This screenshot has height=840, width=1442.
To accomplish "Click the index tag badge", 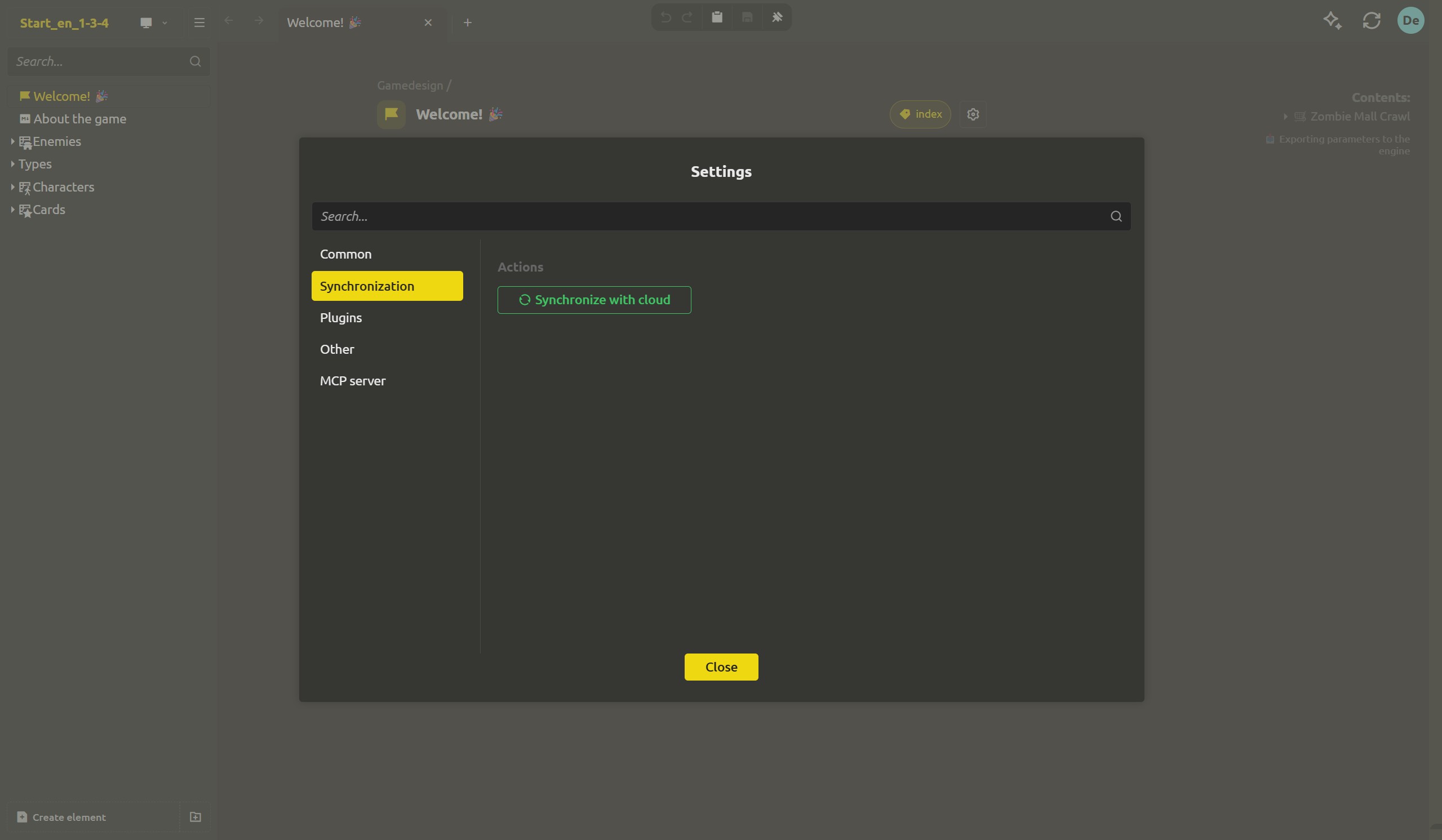I will (x=920, y=114).
